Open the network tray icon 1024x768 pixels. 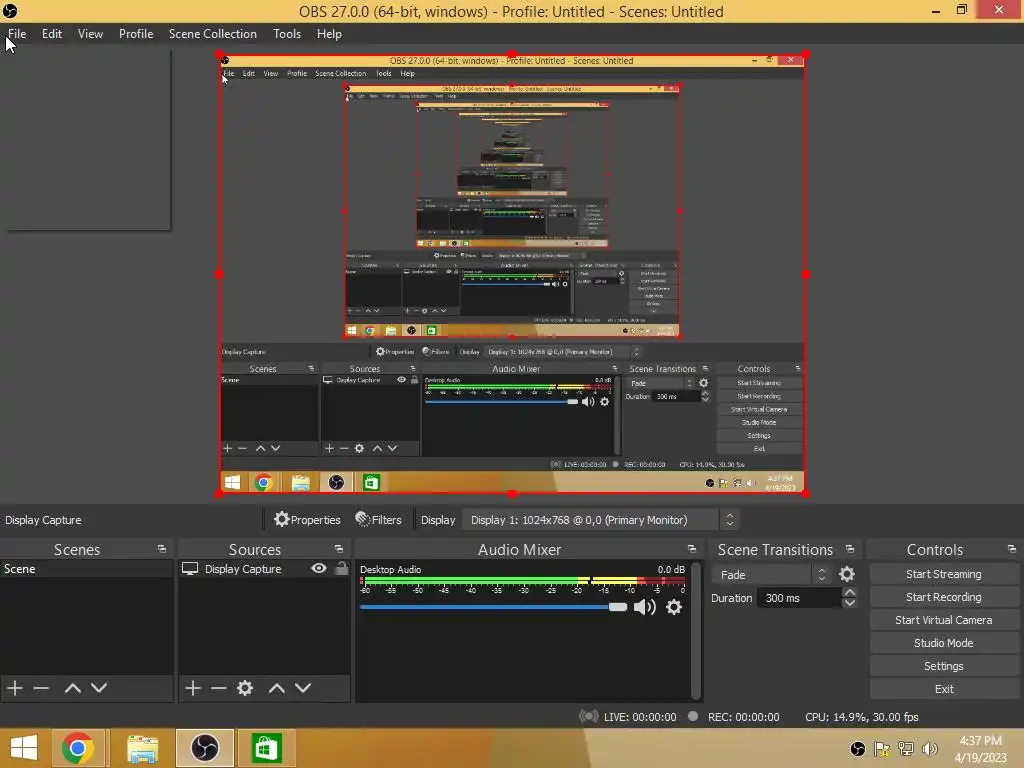click(906, 749)
